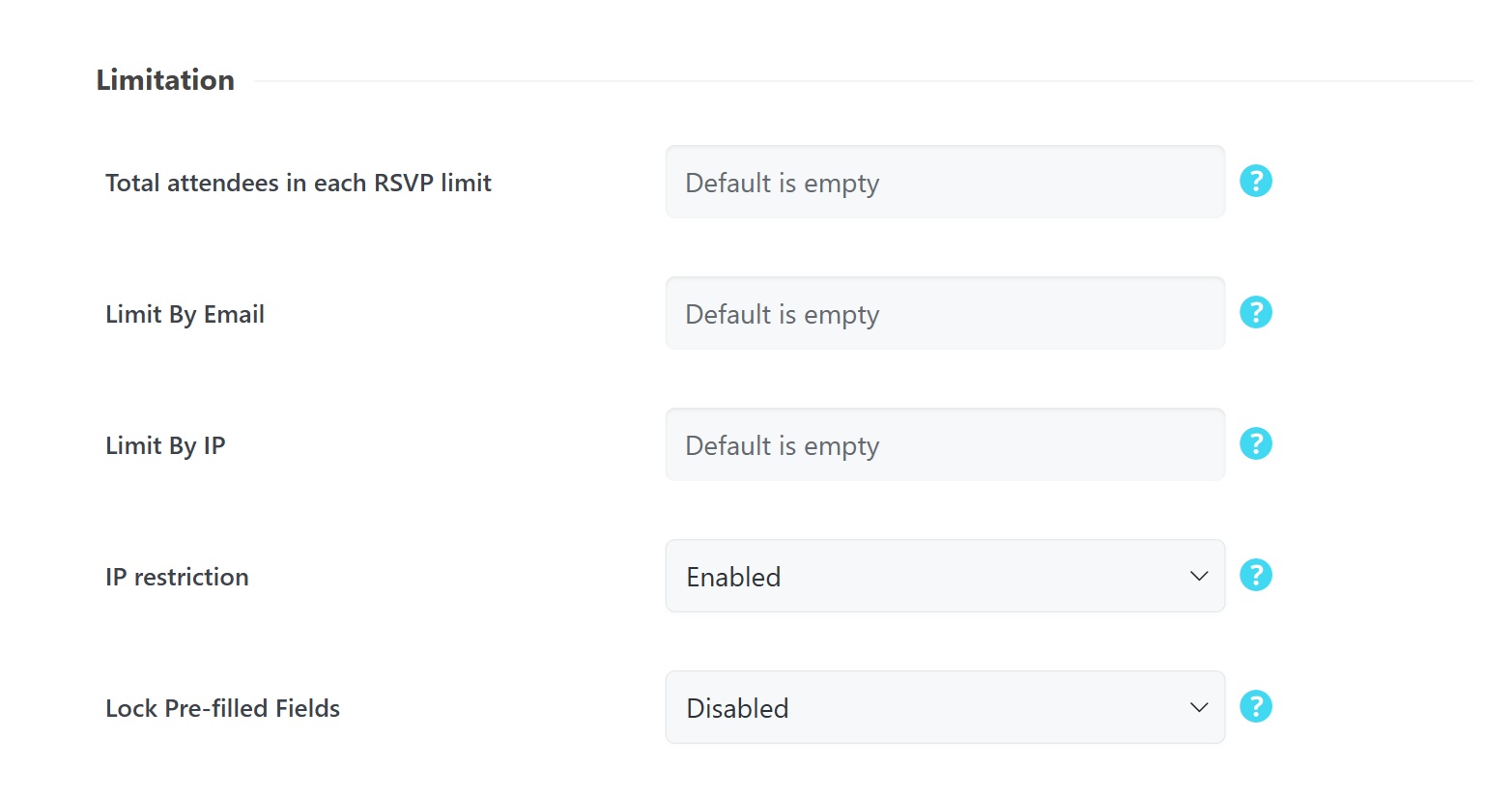
Task: Click the circular help icon near the Enabled dropdown
Action: click(x=1255, y=575)
